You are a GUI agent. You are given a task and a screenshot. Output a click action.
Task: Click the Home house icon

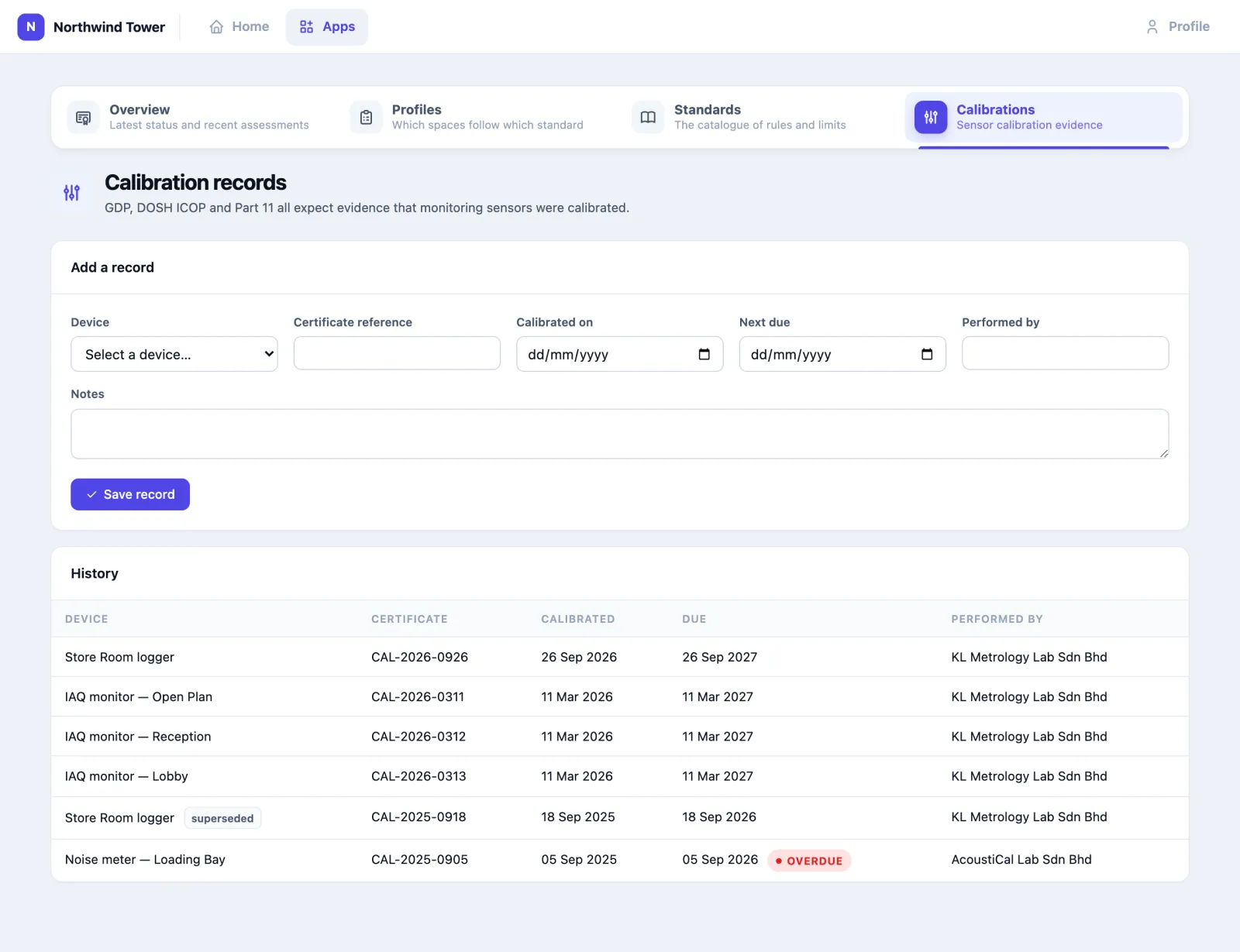(216, 26)
